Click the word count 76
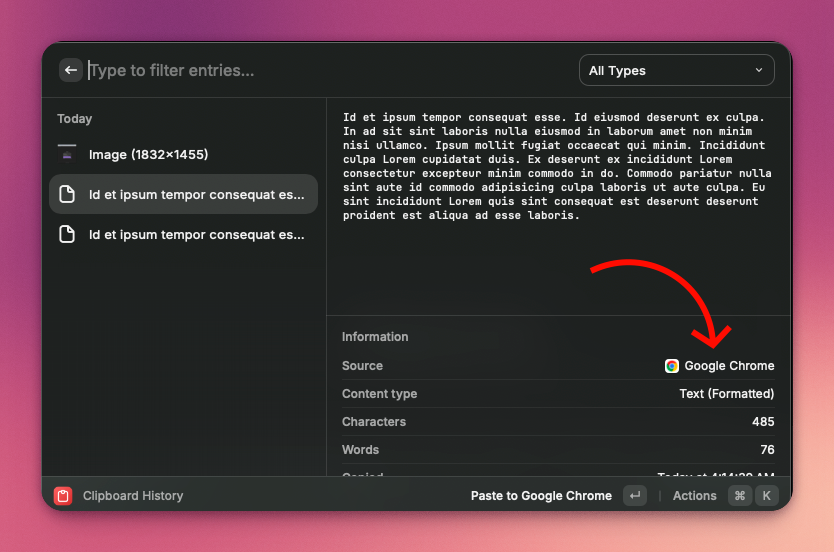834x552 pixels. click(768, 450)
